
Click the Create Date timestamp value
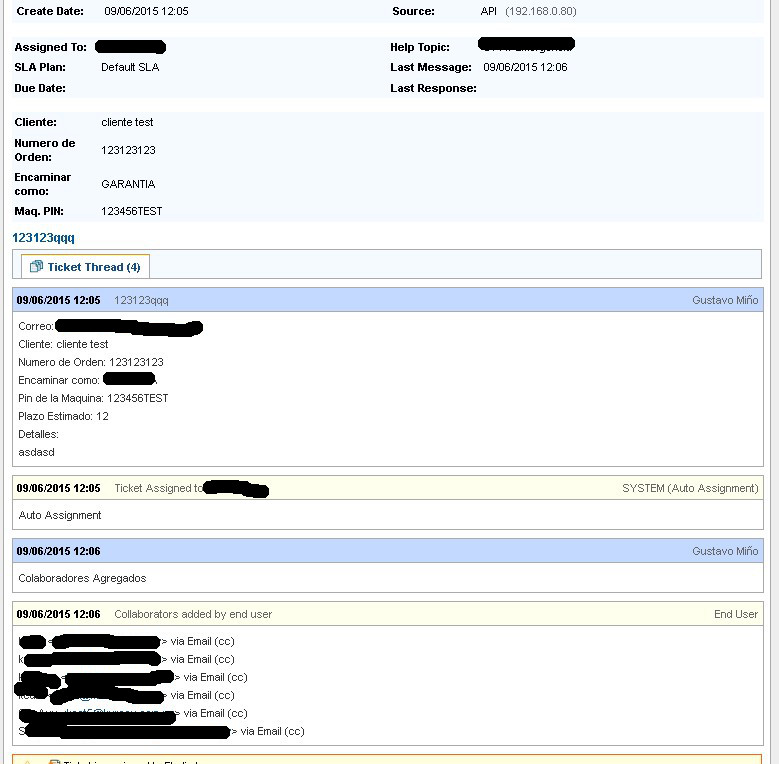coord(146,11)
